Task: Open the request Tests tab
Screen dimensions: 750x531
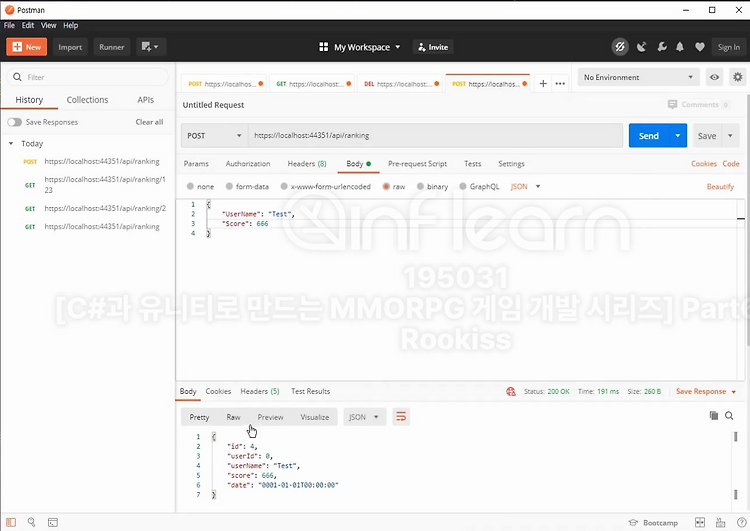Action: click(473, 164)
